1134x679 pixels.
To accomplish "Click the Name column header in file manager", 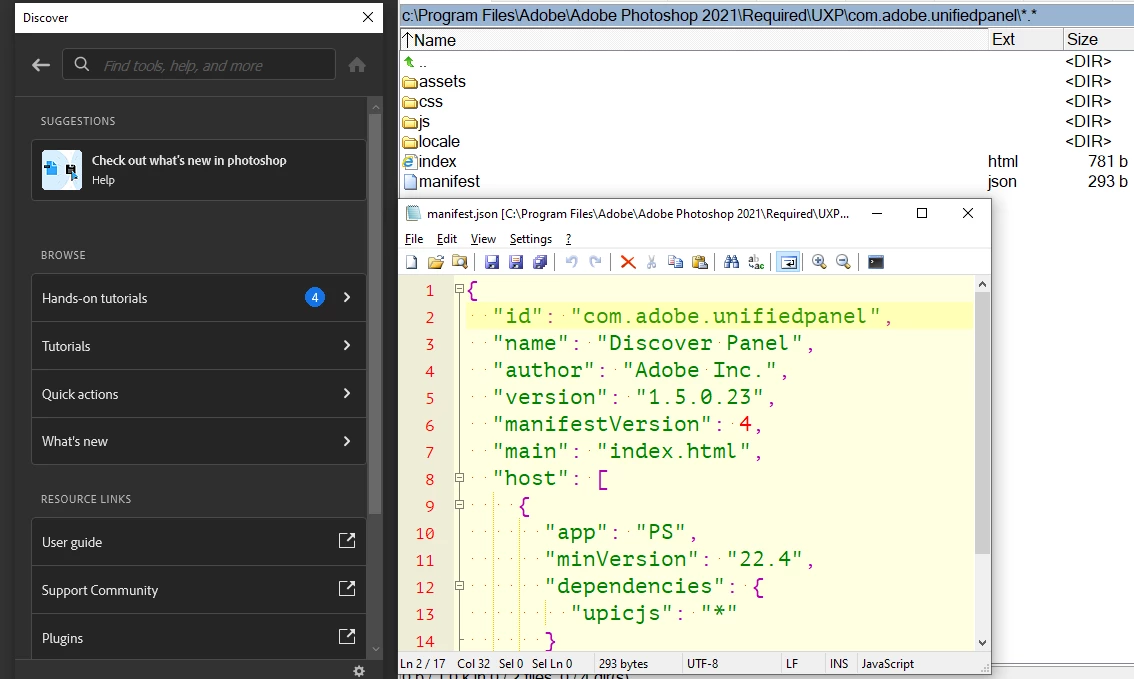I will point(694,40).
